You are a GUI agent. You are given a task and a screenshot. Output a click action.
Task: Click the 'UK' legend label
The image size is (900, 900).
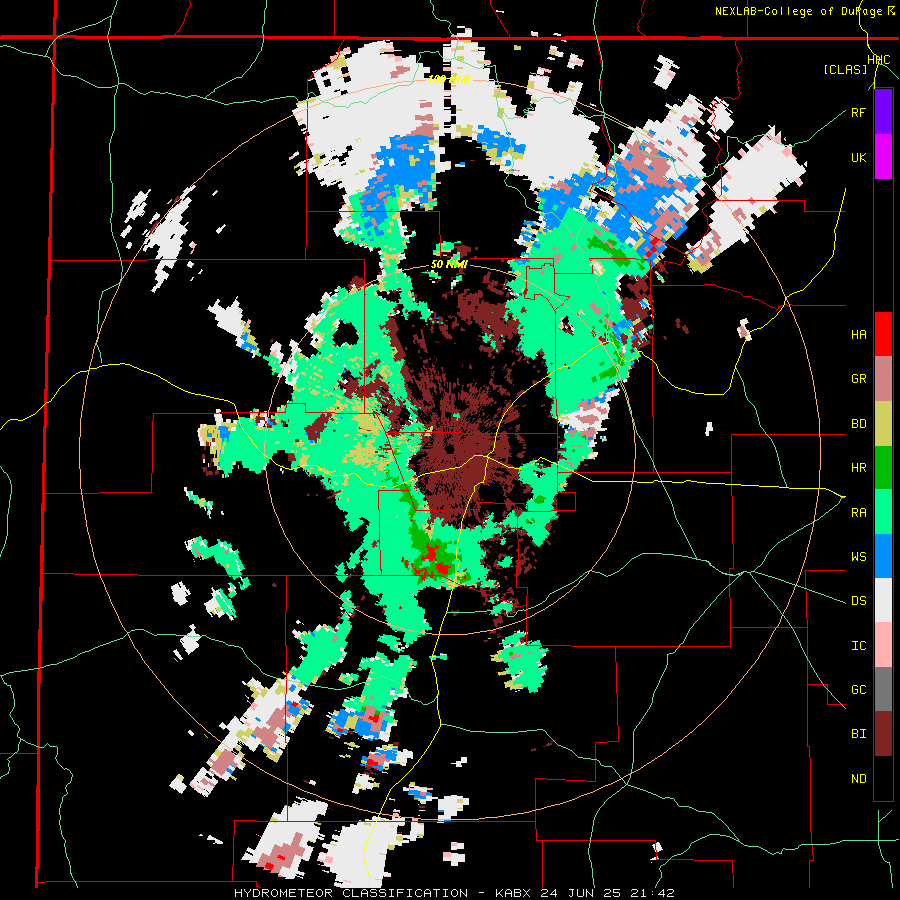pyautogui.click(x=858, y=157)
